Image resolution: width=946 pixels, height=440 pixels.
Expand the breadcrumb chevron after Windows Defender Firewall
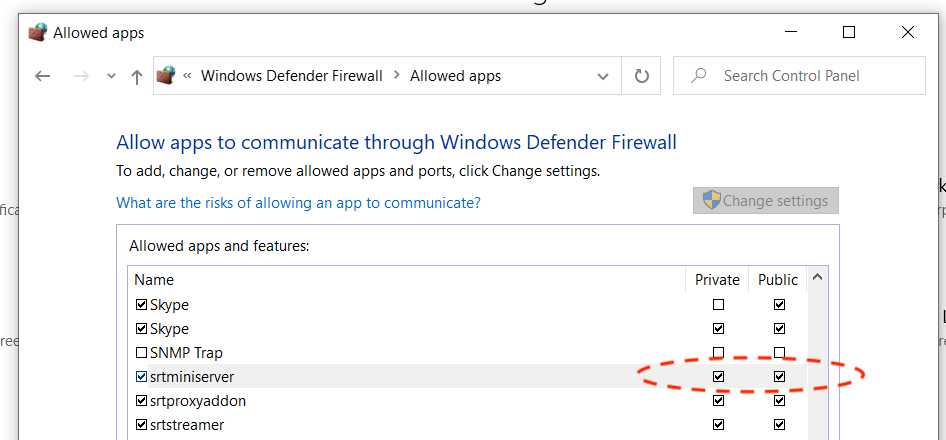pyautogui.click(x=396, y=75)
